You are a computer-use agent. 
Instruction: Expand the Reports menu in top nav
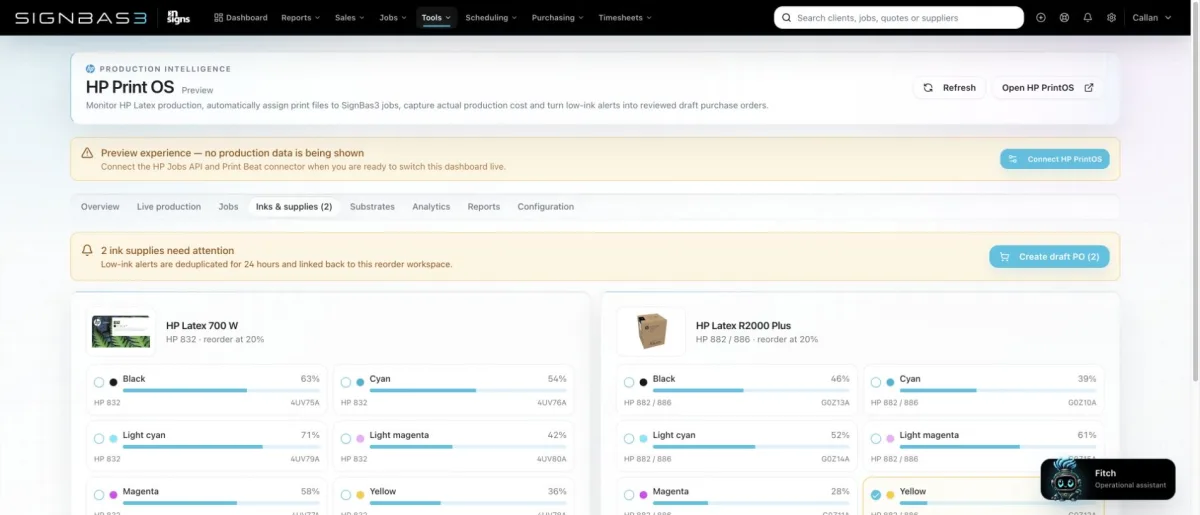point(301,17)
